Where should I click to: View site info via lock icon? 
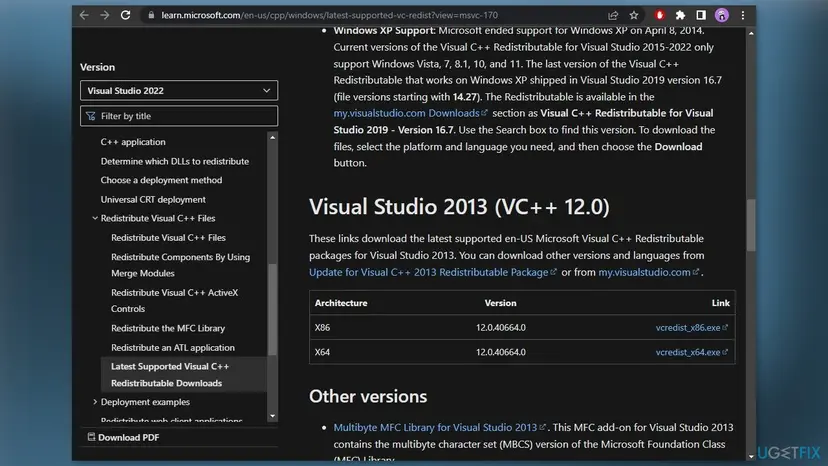[151, 15]
